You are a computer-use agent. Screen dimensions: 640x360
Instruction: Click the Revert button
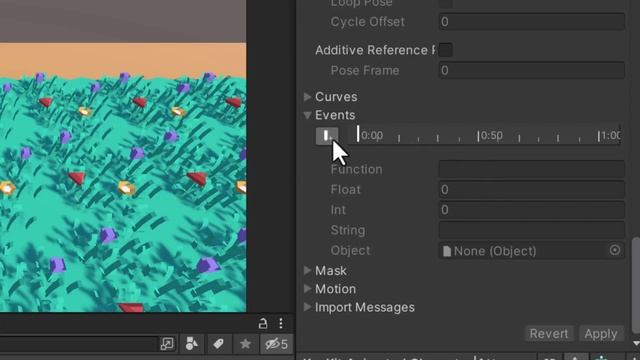(x=549, y=333)
